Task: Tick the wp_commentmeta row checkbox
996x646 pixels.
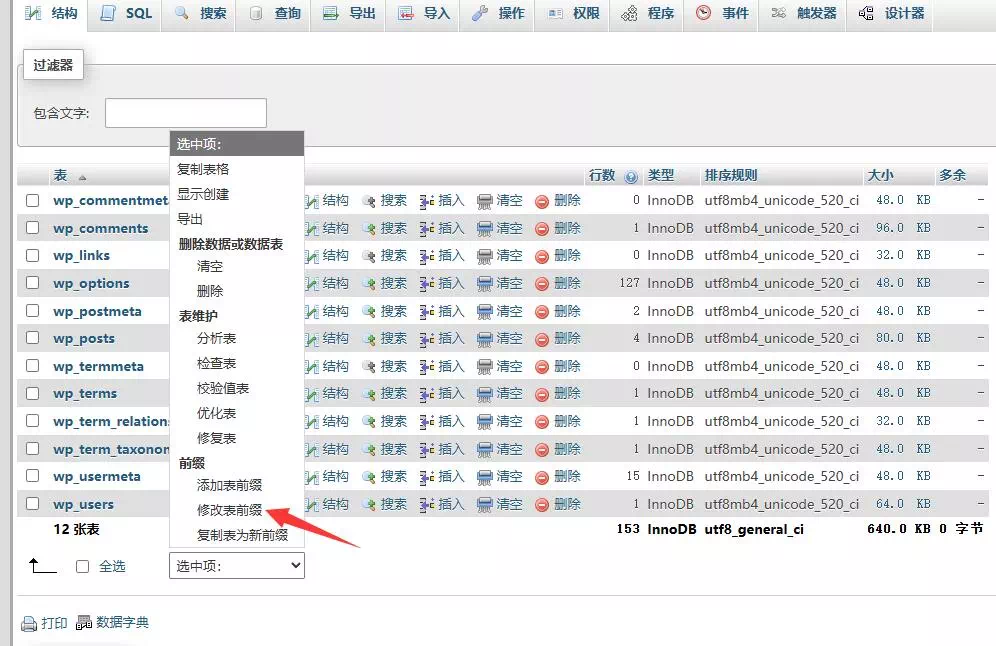Action: 32,201
